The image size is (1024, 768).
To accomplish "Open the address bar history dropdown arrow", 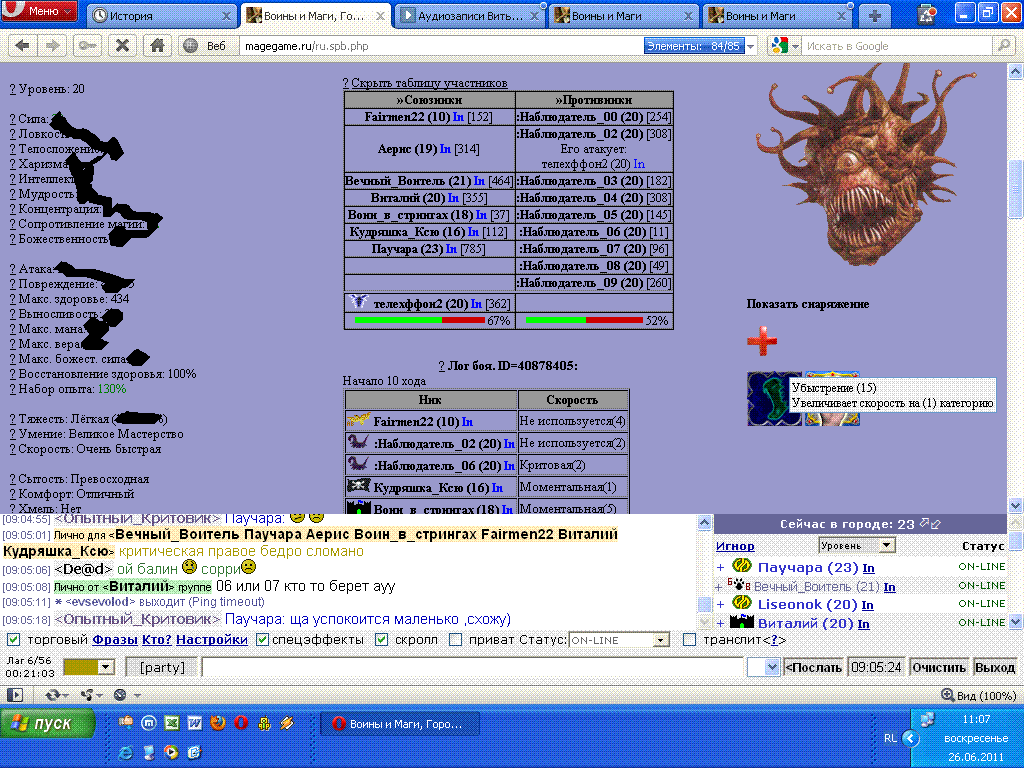I will tap(751, 46).
